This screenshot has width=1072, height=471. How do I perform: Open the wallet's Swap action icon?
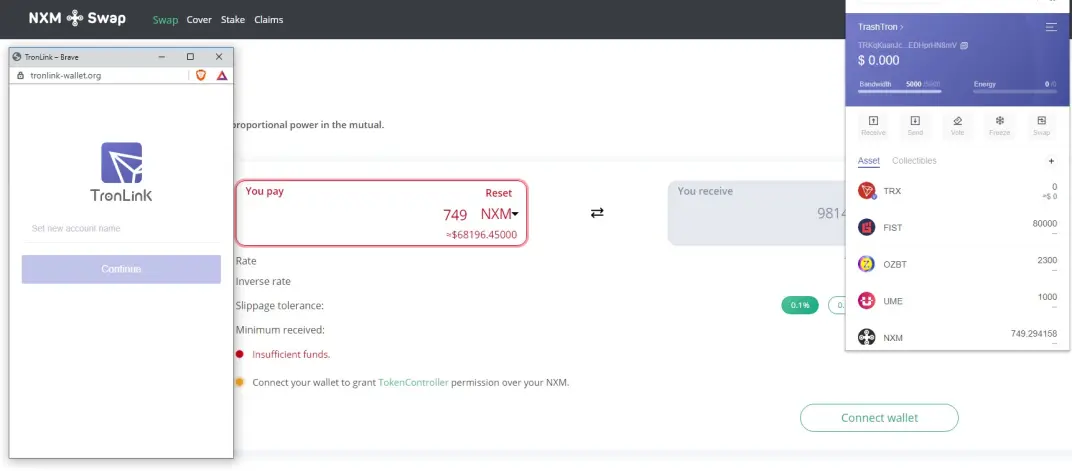1041,121
